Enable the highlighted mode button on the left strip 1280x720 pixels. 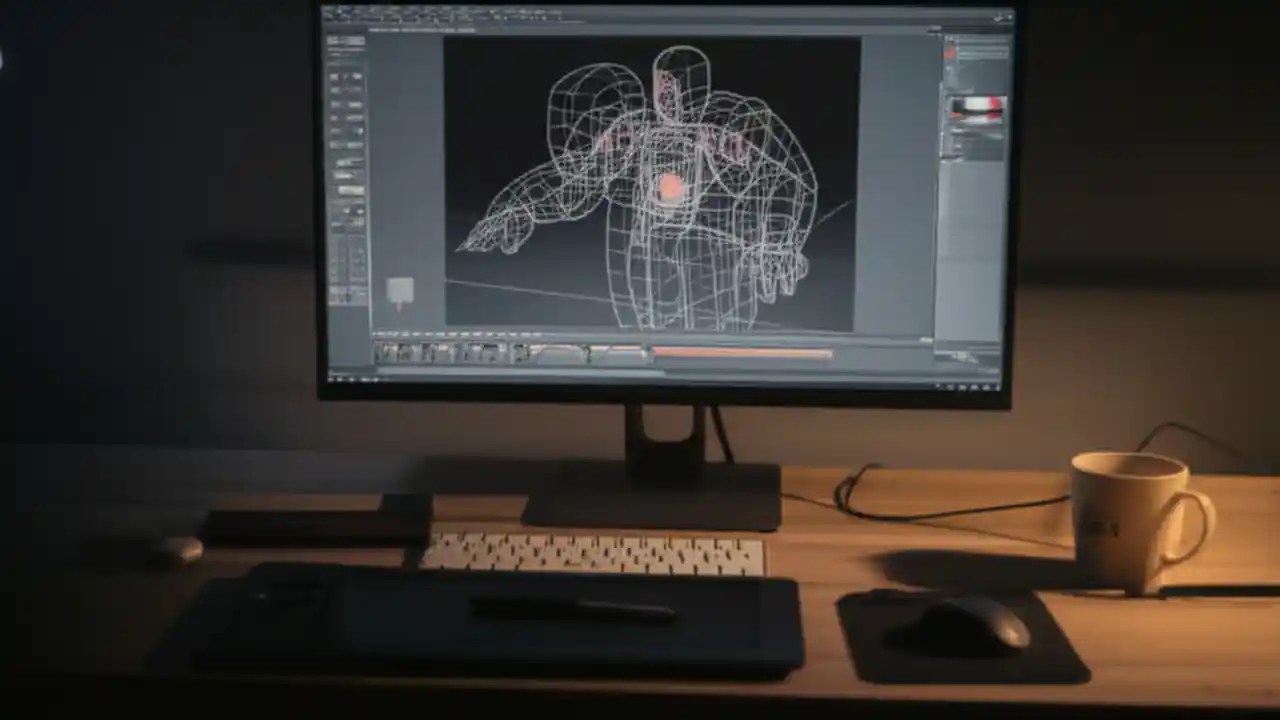coord(343,175)
